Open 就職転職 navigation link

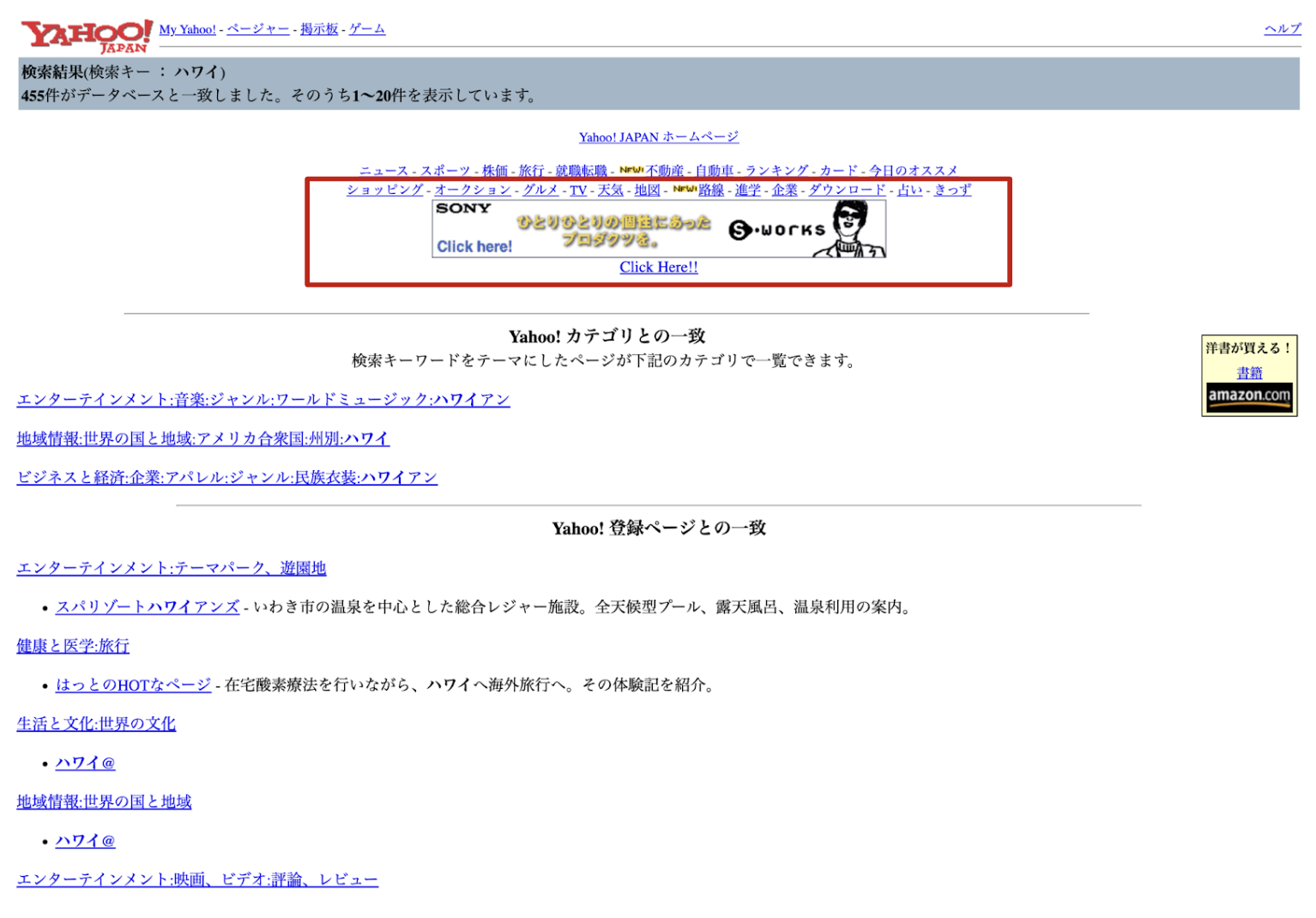click(x=581, y=171)
